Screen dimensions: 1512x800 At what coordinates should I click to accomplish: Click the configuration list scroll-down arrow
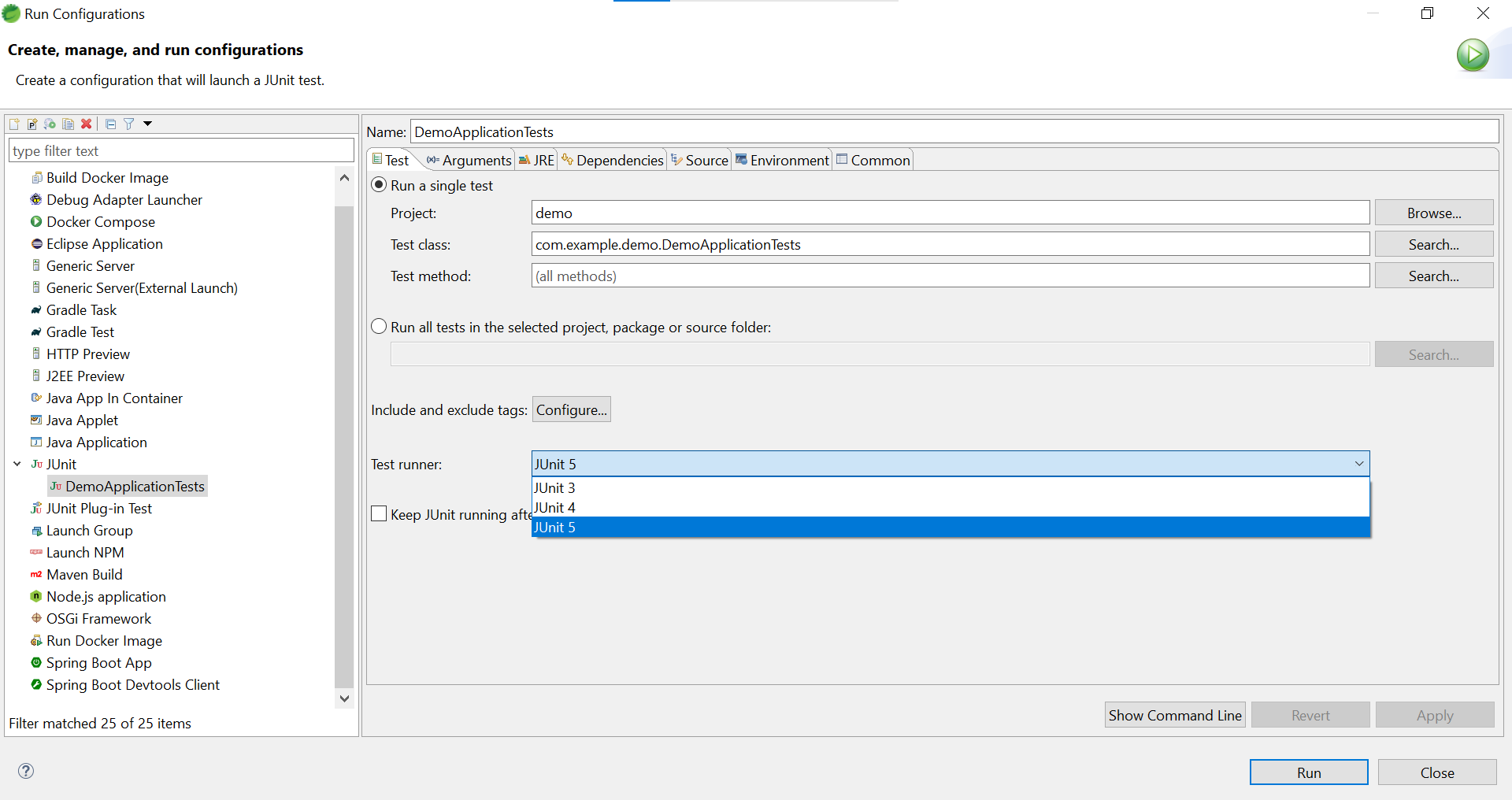coord(344,698)
